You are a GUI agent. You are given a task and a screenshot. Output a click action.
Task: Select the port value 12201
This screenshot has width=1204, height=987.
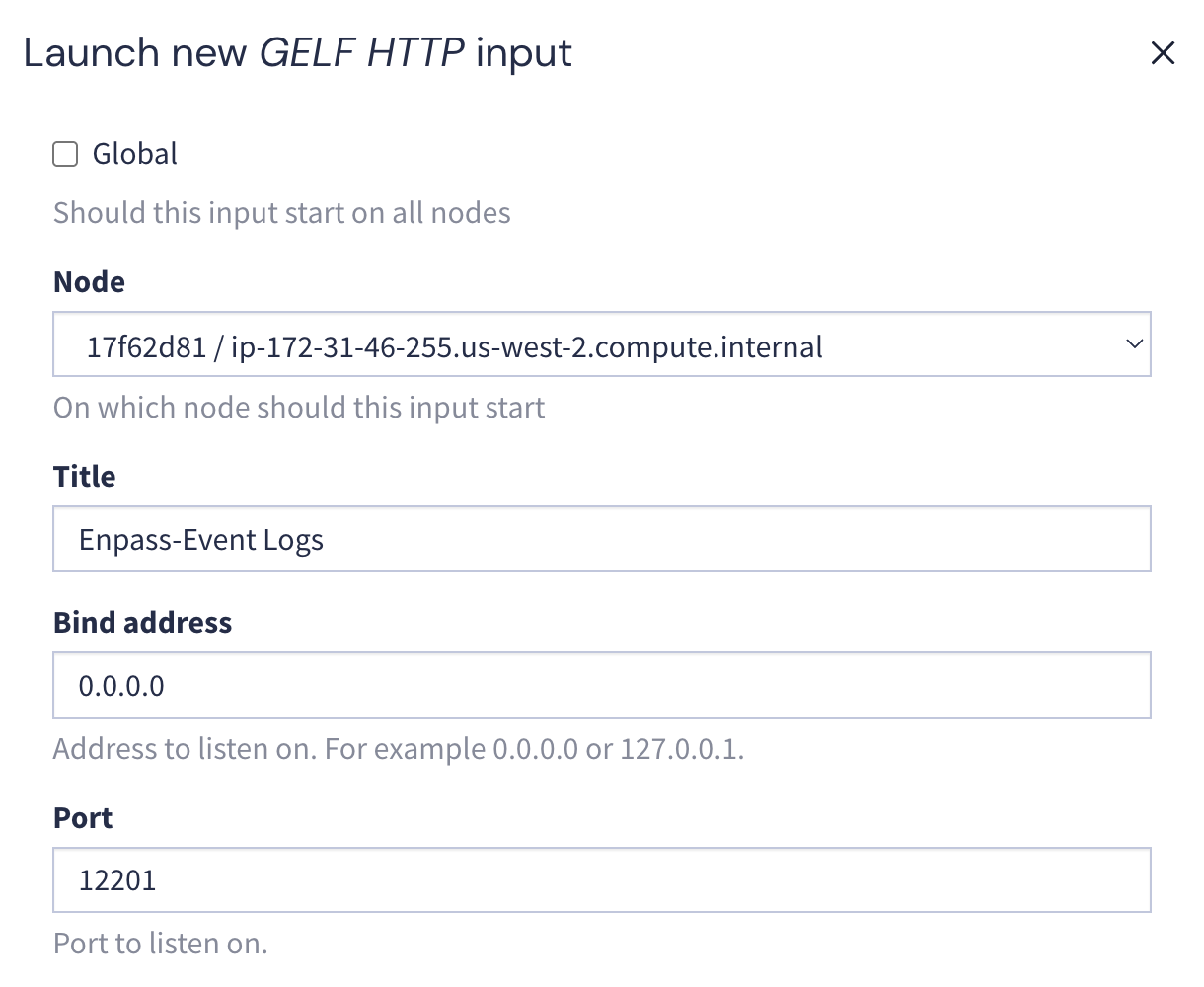117,879
